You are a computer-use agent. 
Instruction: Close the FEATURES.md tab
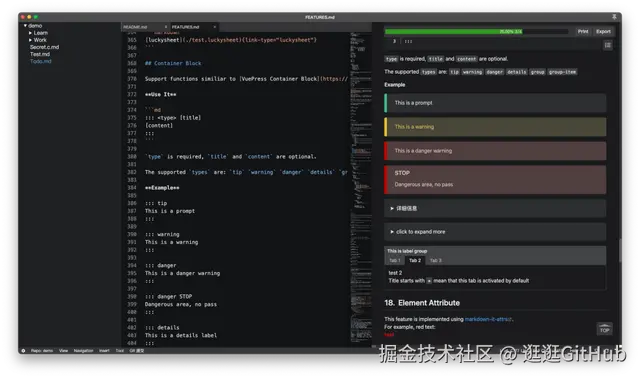point(215,27)
